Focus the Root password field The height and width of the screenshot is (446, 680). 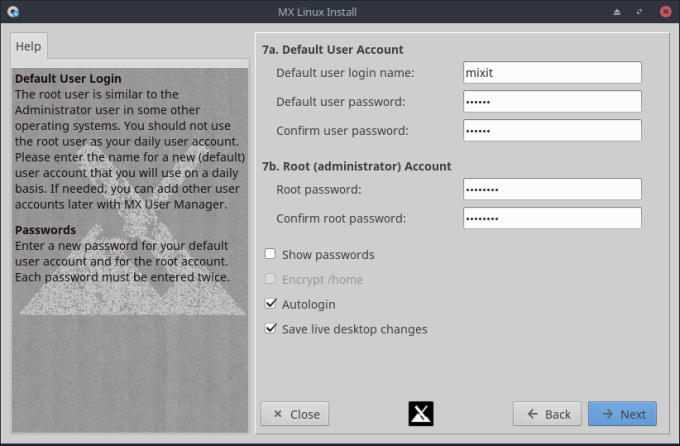click(552, 189)
